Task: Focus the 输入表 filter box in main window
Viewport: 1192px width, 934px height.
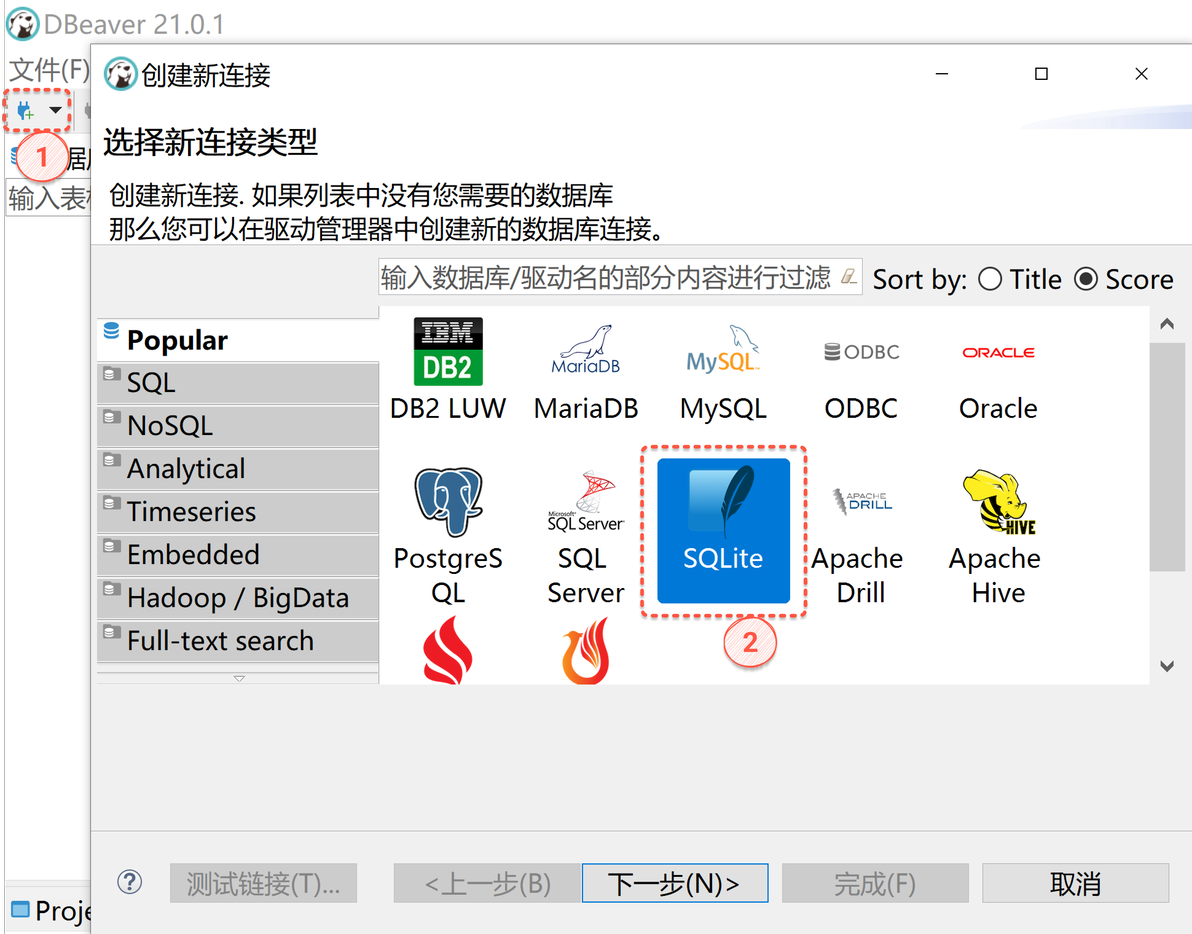Action: [x=48, y=198]
